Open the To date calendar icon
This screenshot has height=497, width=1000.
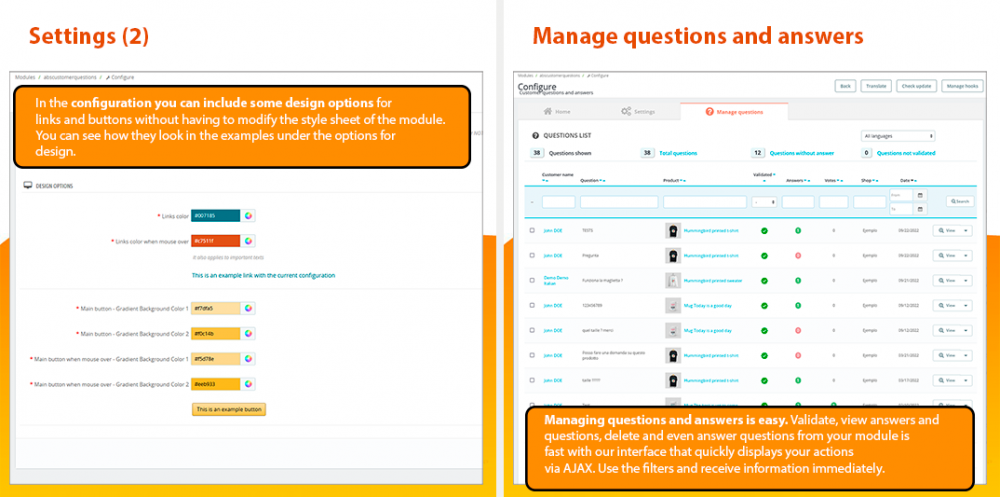[920, 209]
